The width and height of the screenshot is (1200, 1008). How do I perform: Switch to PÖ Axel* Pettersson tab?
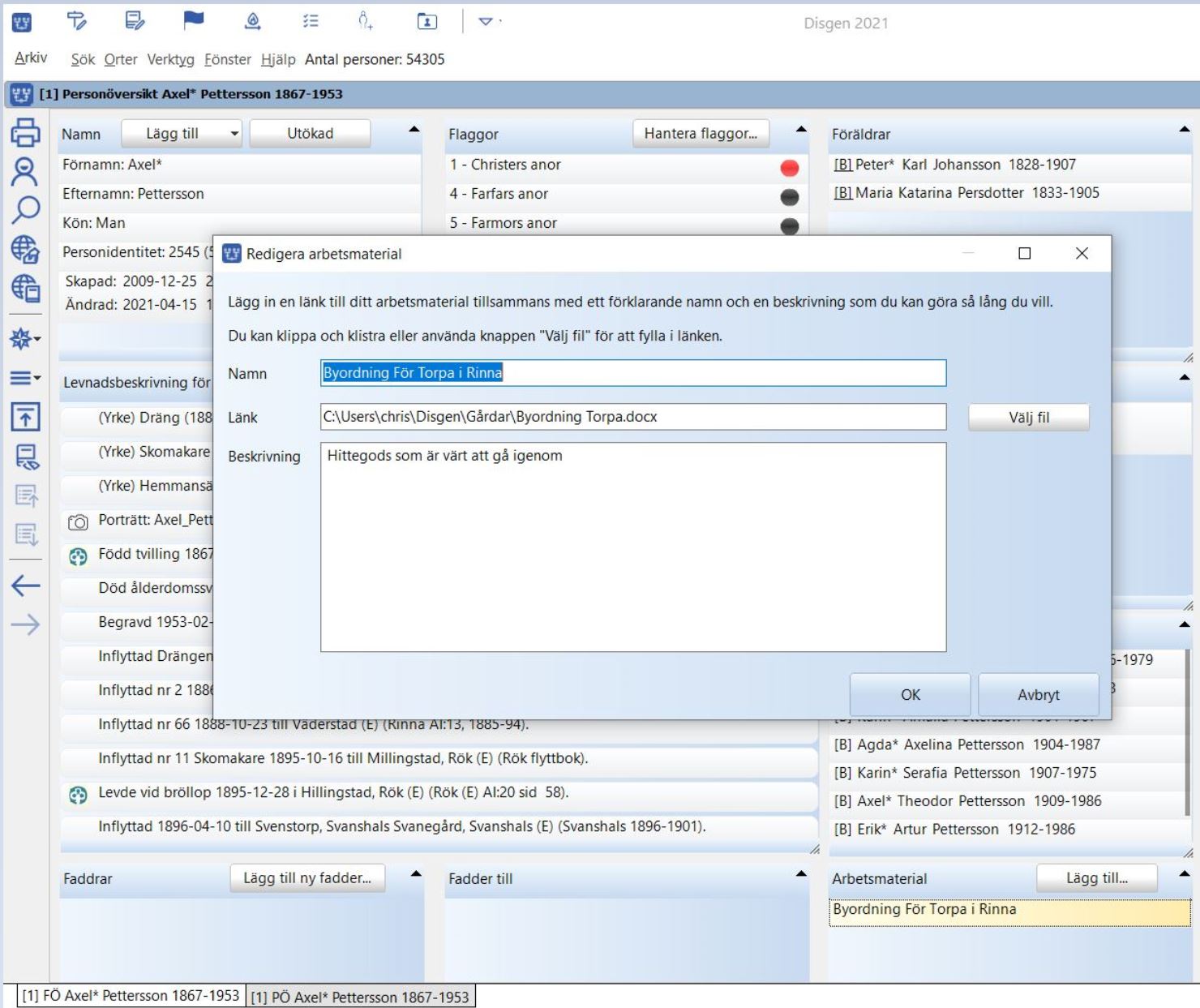(360, 997)
